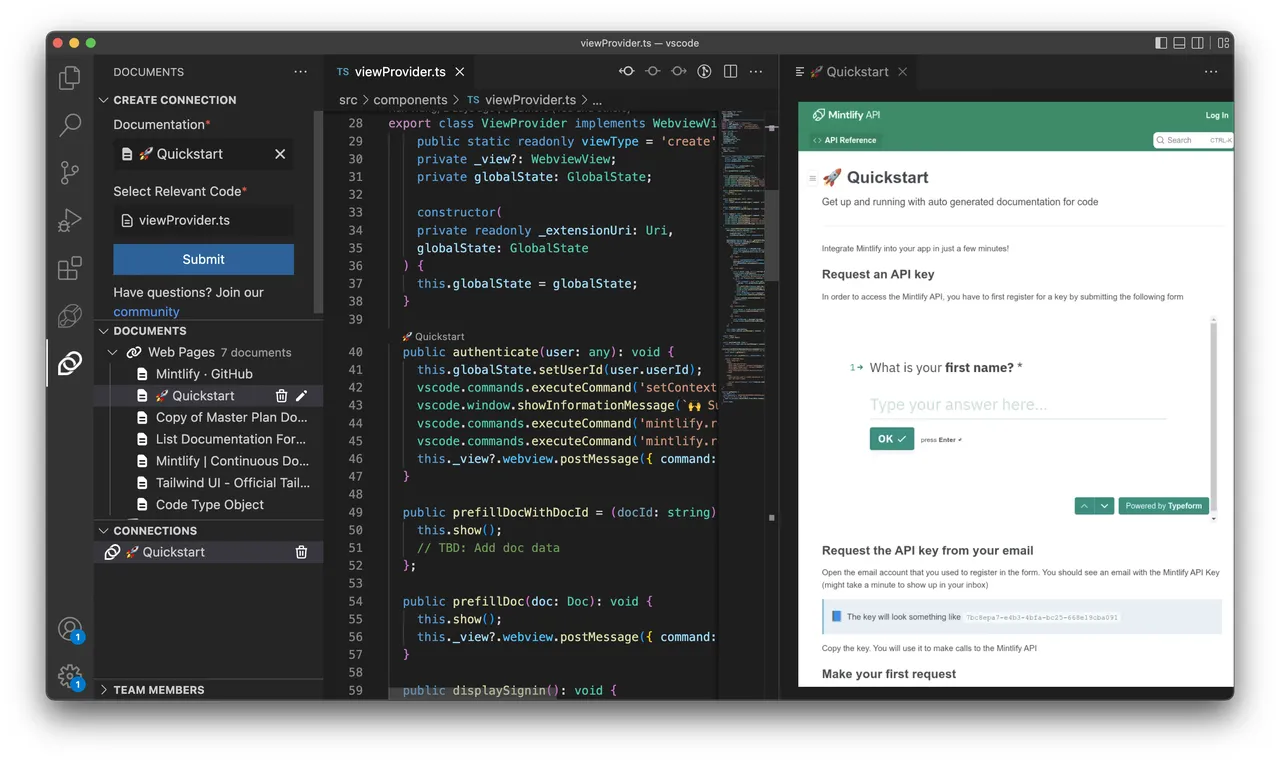
Task: Open the Accounts menu icon
Action: (70, 629)
